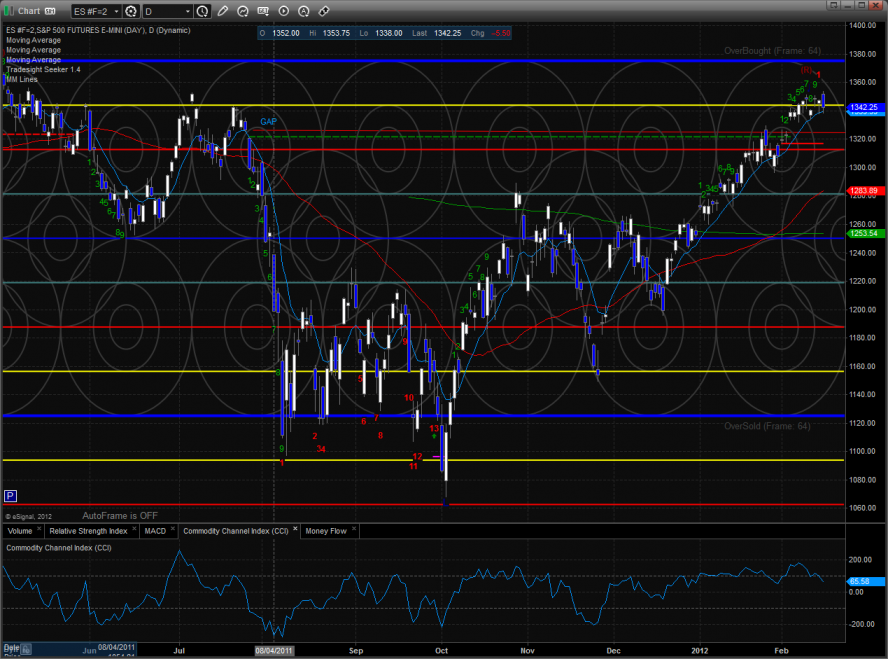Click the blue 1342.25 last price marker

(864, 107)
